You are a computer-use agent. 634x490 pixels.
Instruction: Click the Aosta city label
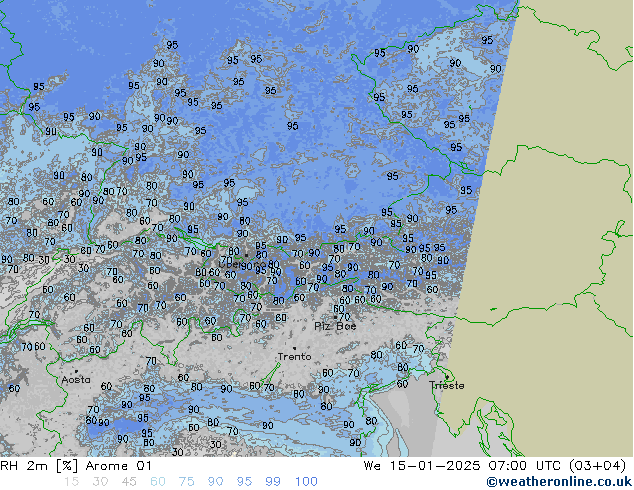click(x=76, y=380)
